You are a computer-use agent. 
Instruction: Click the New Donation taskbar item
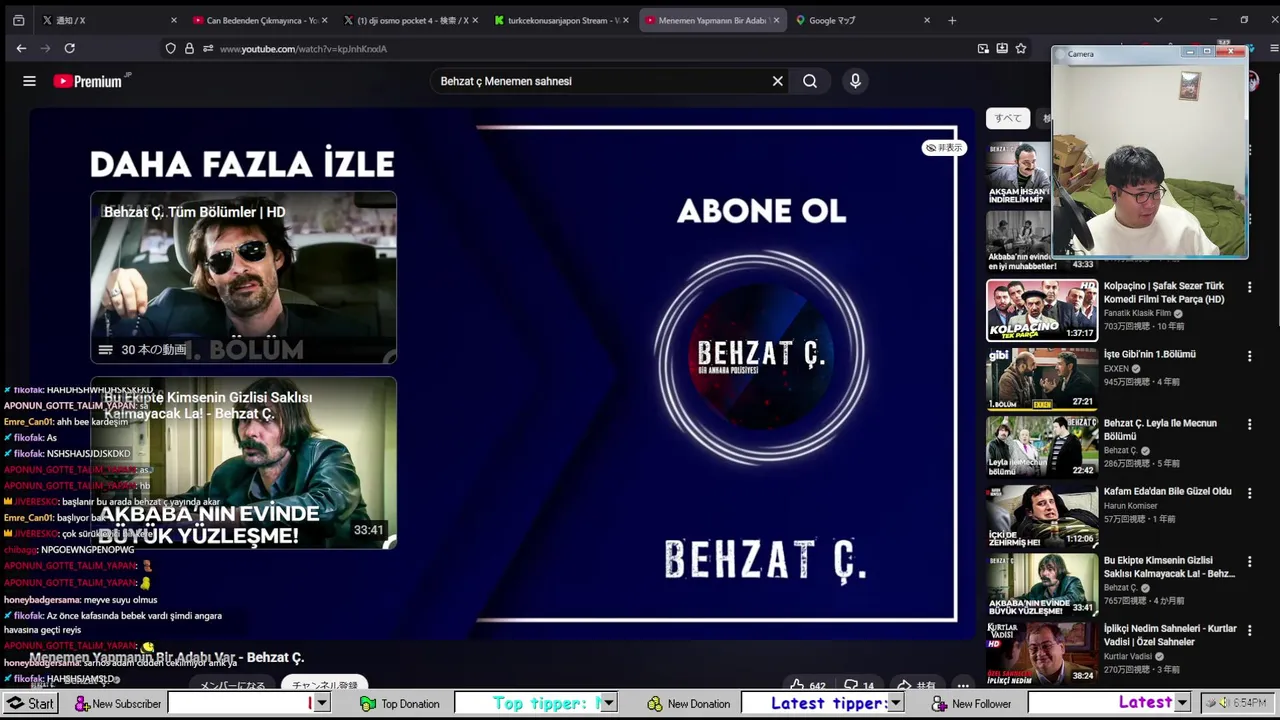(689, 703)
